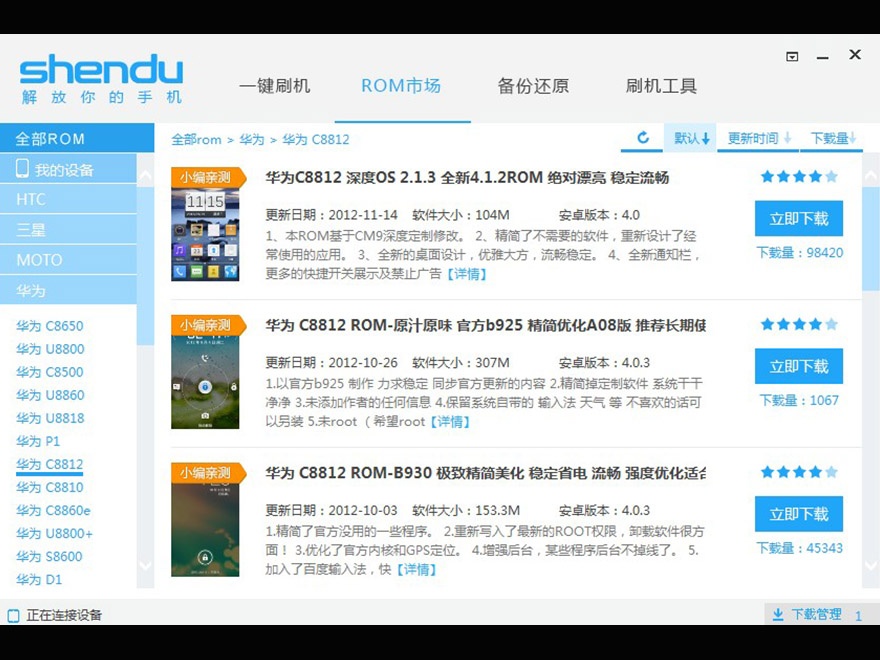The image size is (880, 660).
Task: Select the 全部ROM sidebar header
Action: coord(77,138)
